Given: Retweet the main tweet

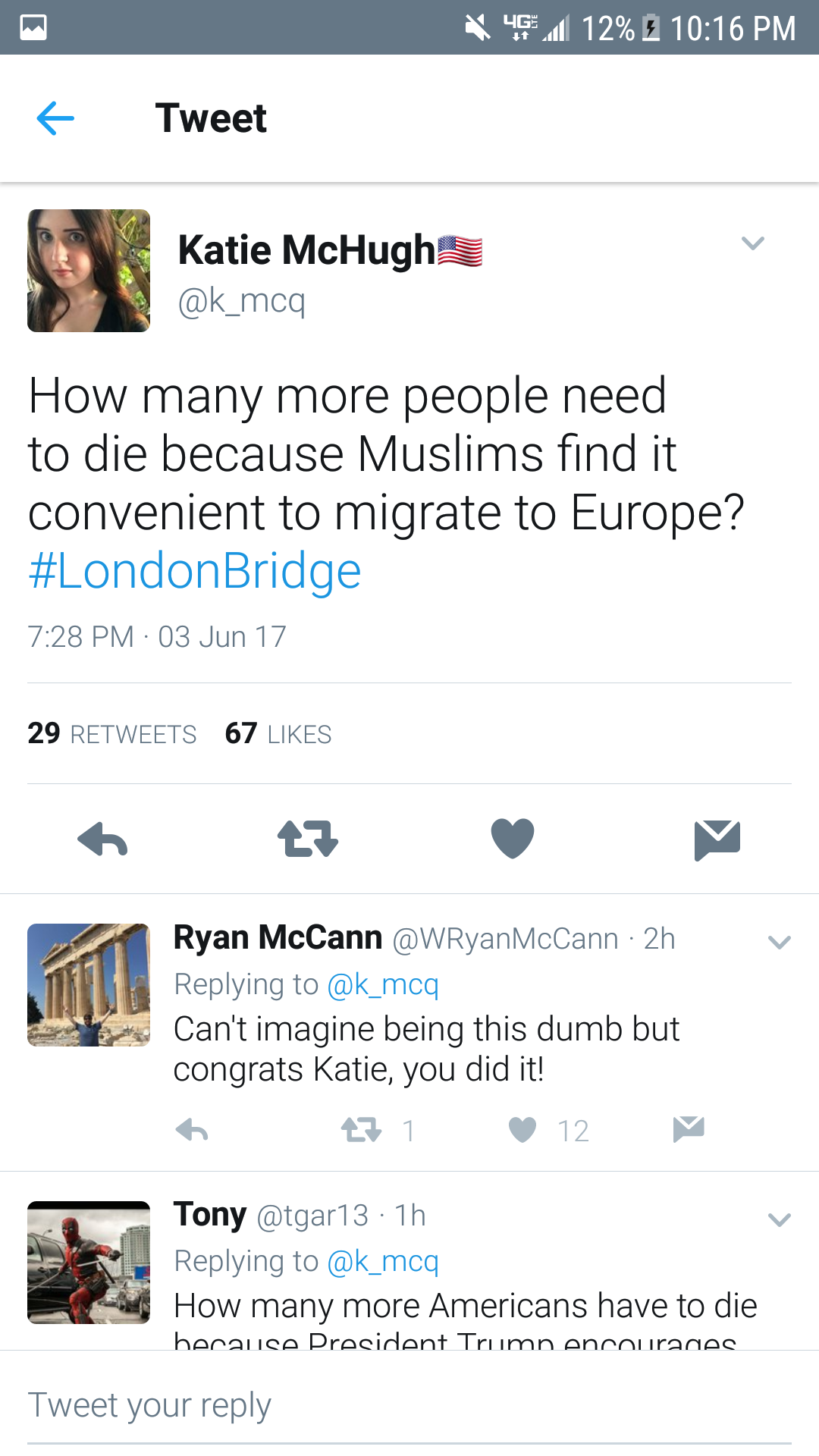Looking at the screenshot, I should tap(307, 839).
